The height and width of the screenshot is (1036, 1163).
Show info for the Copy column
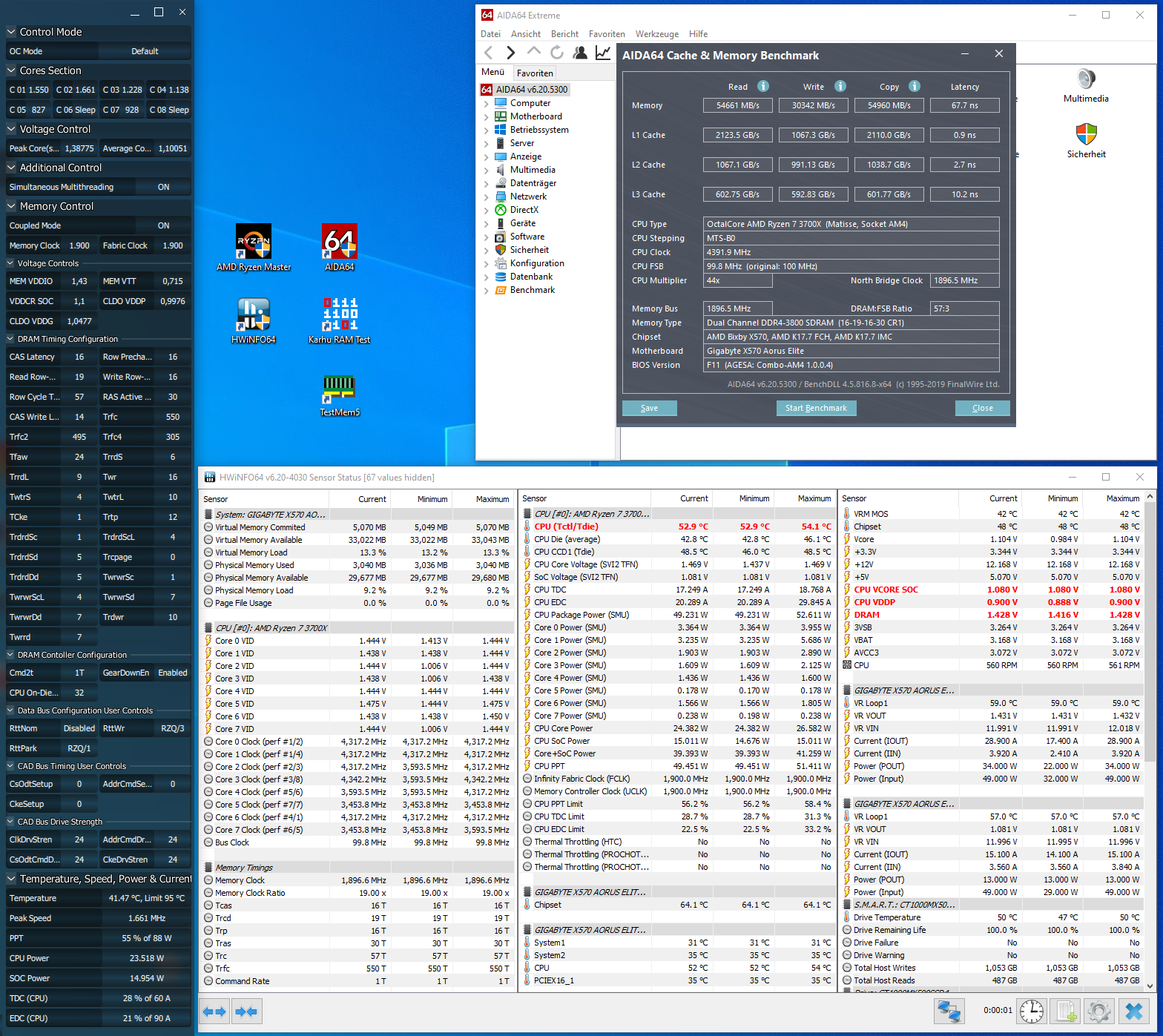click(915, 86)
